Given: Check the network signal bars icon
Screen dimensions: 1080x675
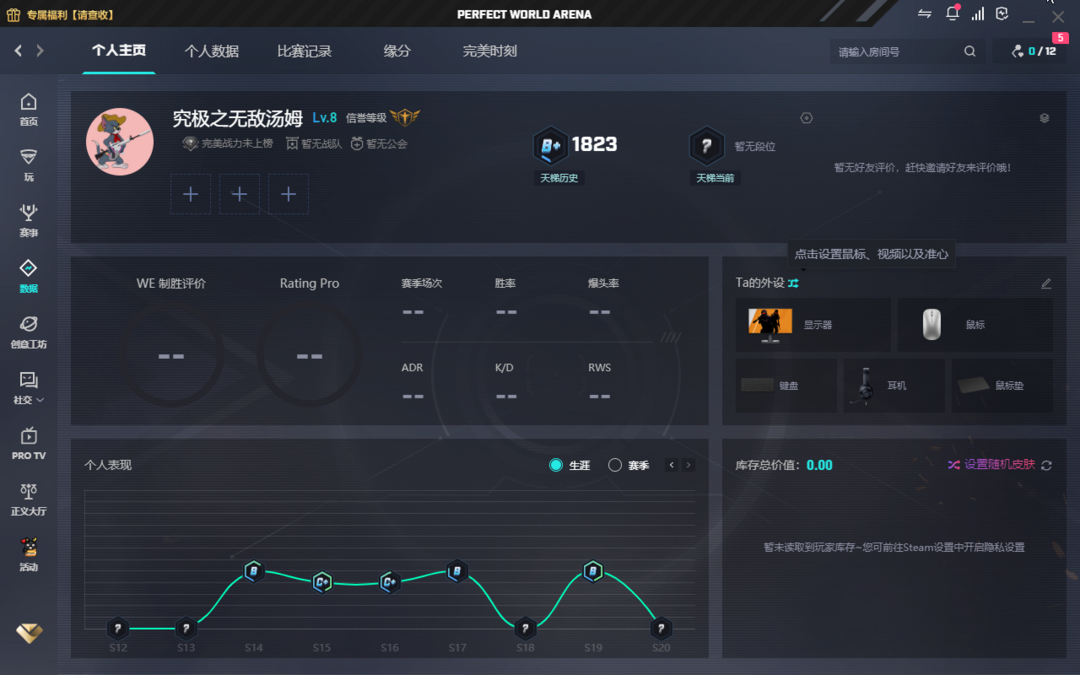Looking at the screenshot, I should [977, 14].
